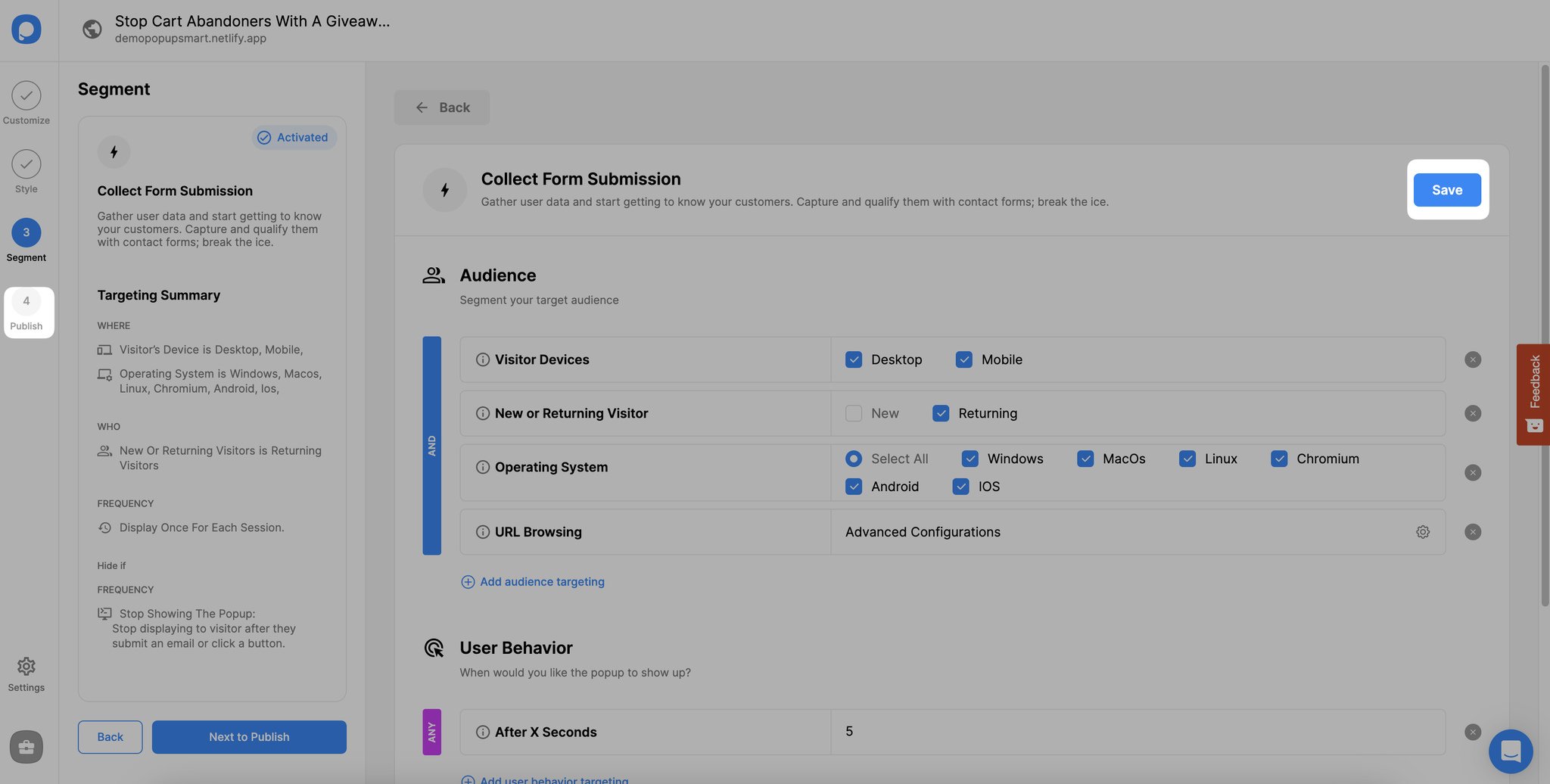Click the Operating System summary icon
Screen dimensions: 1550x784
104,374
